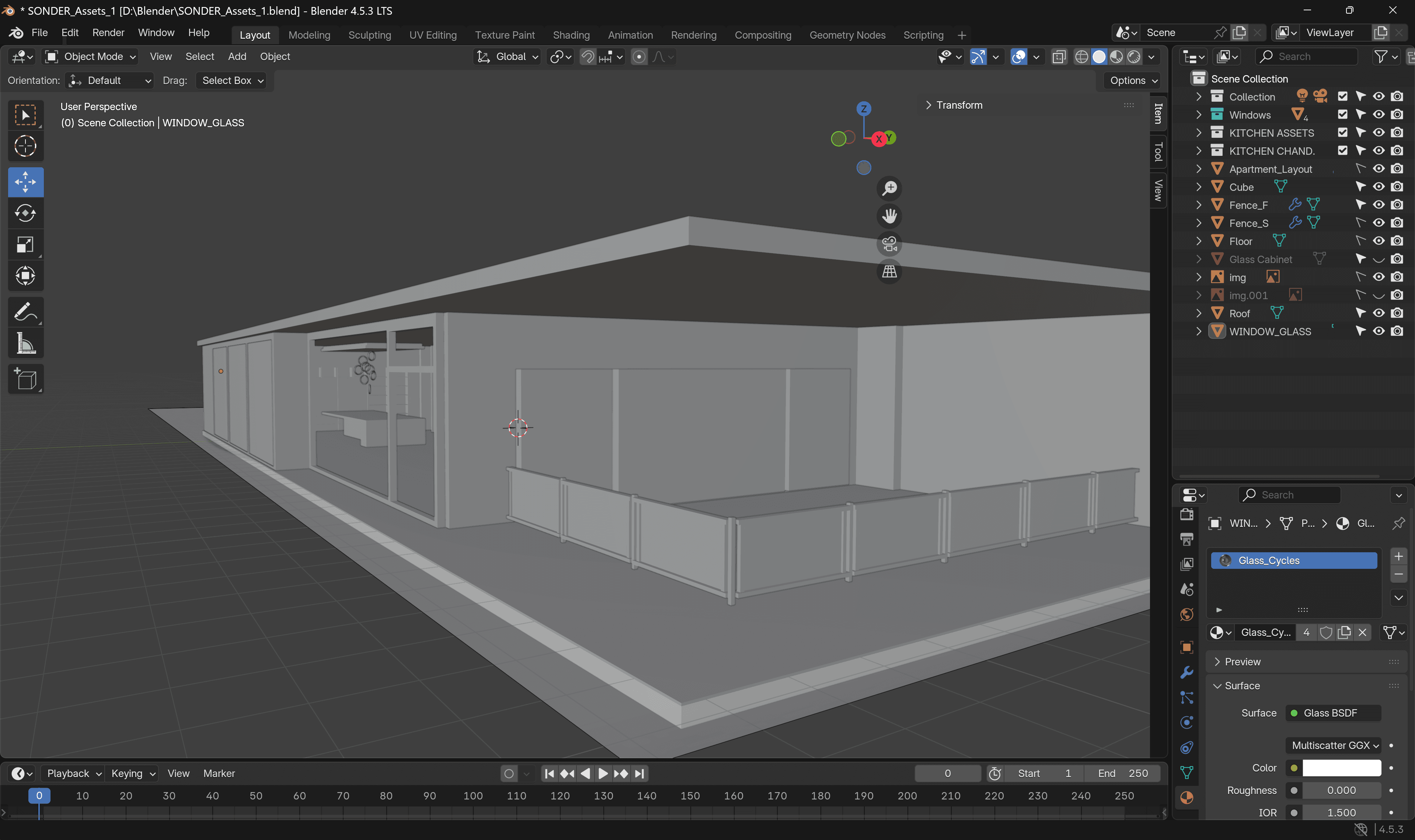Expand the KITCHEN ASSETS collection
Viewport: 1415px width, 840px height.
[x=1198, y=133]
